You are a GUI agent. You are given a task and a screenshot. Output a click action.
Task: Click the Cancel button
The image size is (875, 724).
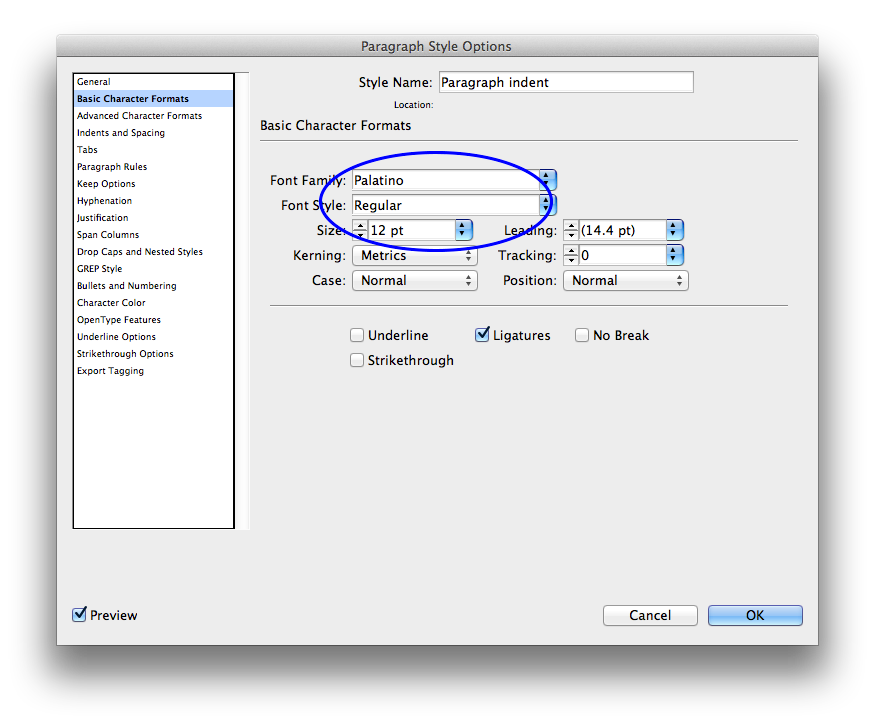(x=650, y=615)
